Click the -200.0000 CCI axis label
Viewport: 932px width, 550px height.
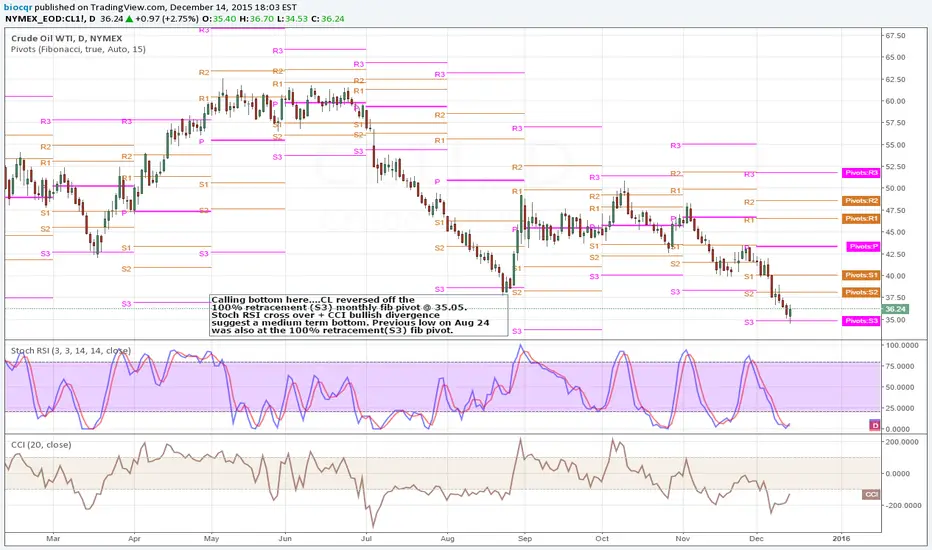tap(903, 505)
